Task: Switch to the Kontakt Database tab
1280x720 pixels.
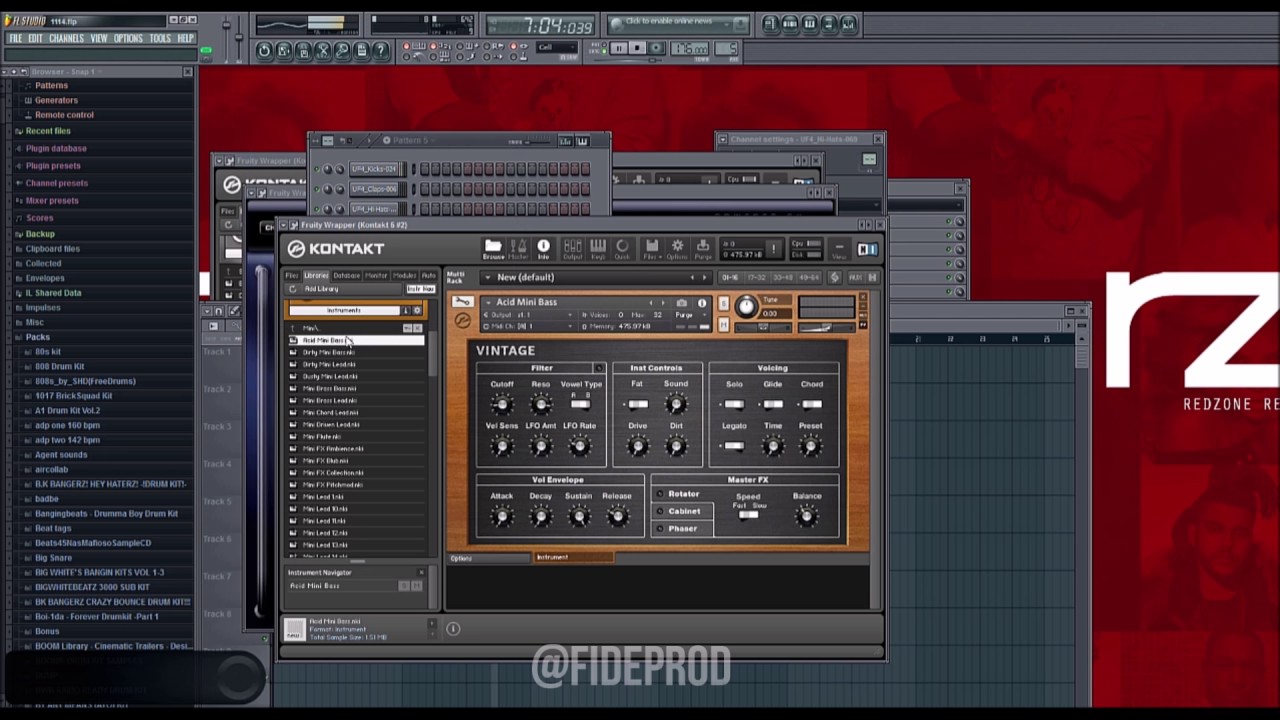Action: (x=347, y=276)
